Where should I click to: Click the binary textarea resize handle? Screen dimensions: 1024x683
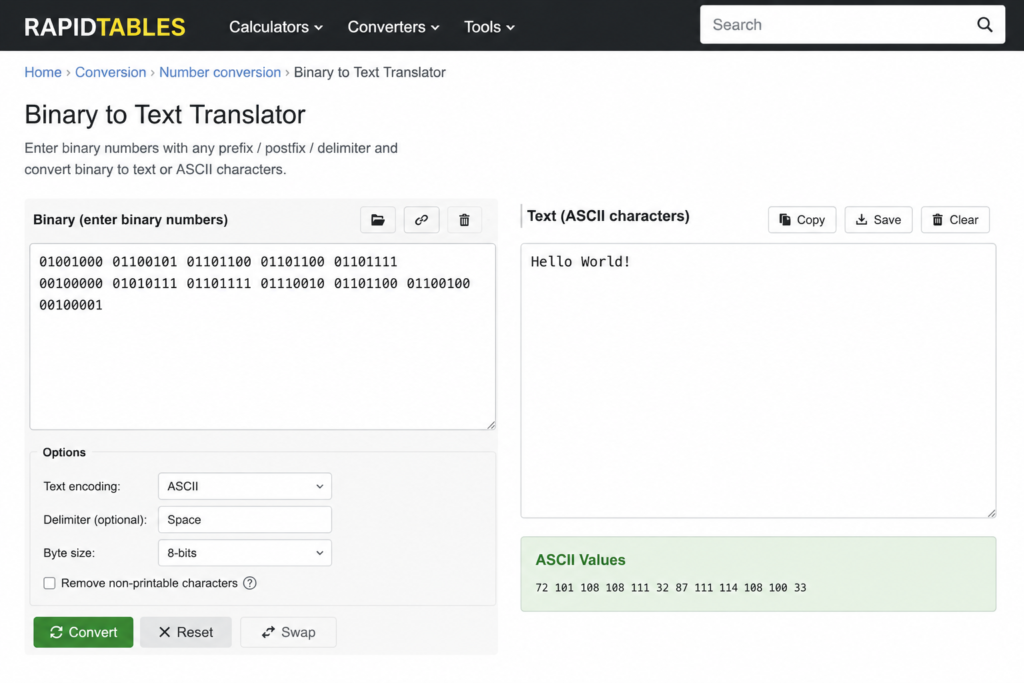(491, 425)
